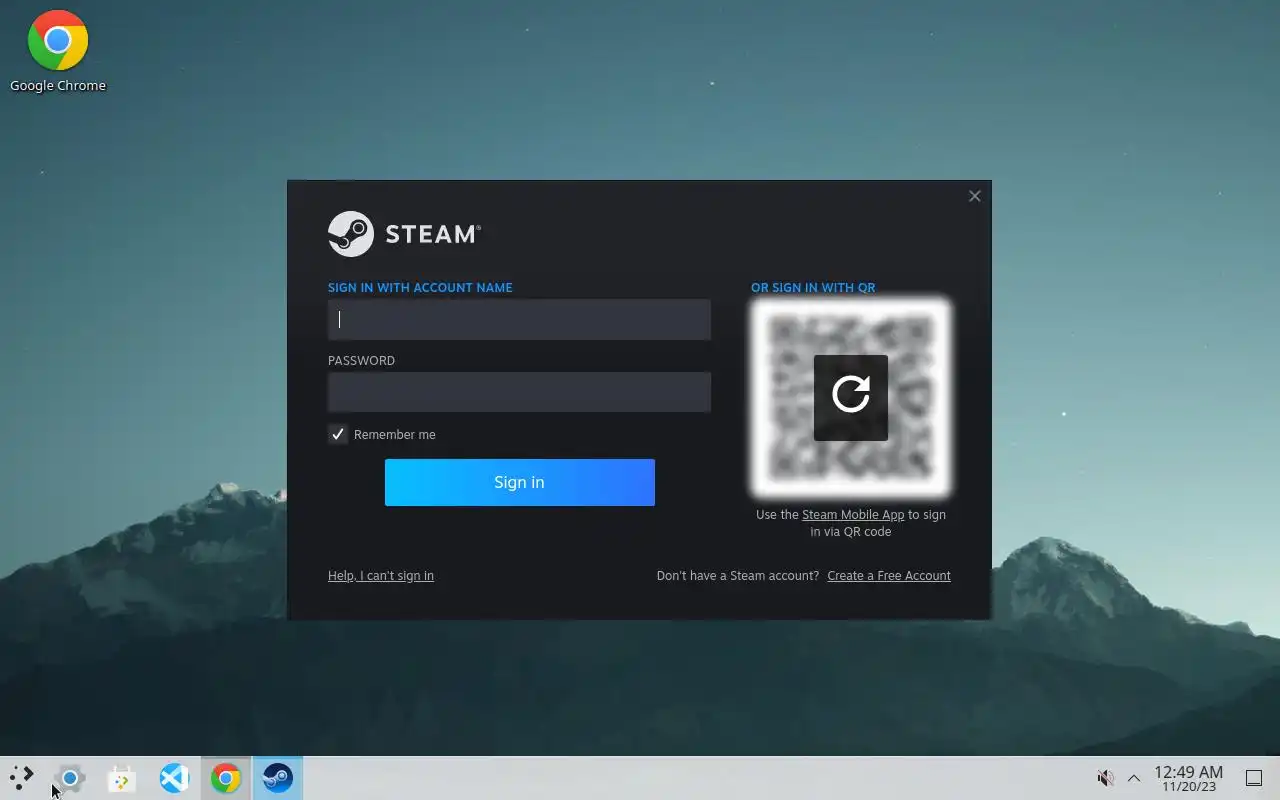Image resolution: width=1280 pixels, height=800 pixels.
Task: Open the Discover software center taskbar icon
Action: [122, 778]
